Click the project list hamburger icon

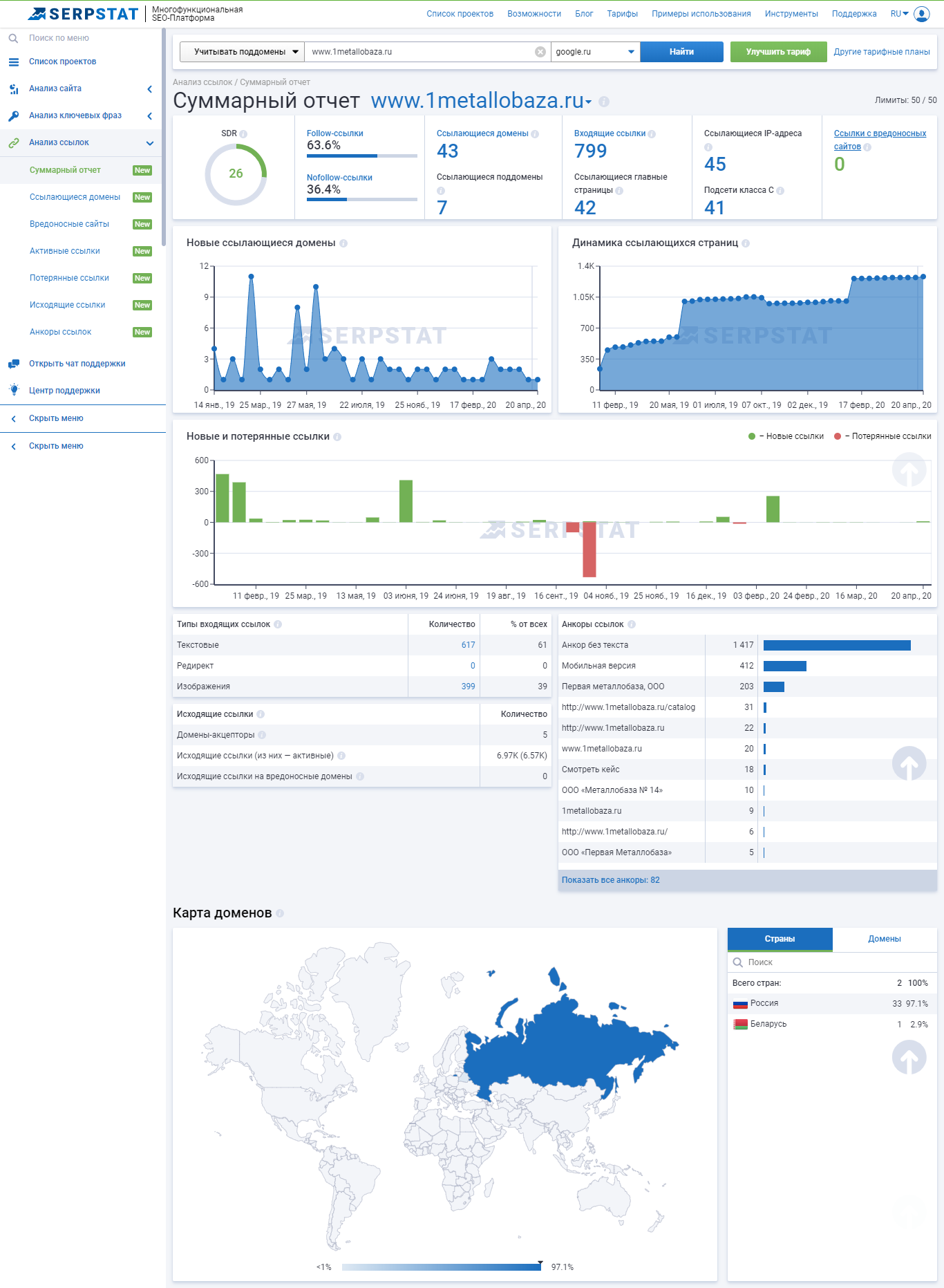coord(14,62)
